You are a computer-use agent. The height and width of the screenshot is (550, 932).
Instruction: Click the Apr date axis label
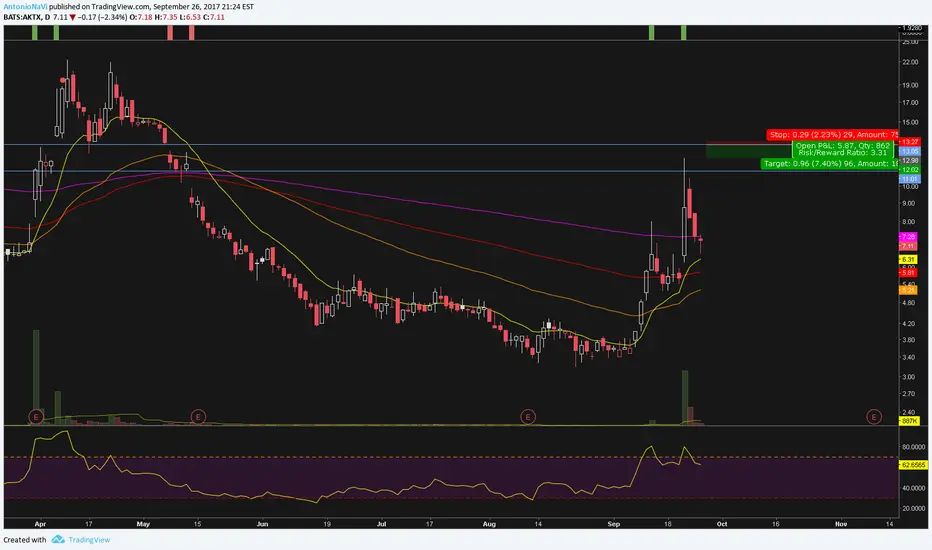tap(40, 524)
